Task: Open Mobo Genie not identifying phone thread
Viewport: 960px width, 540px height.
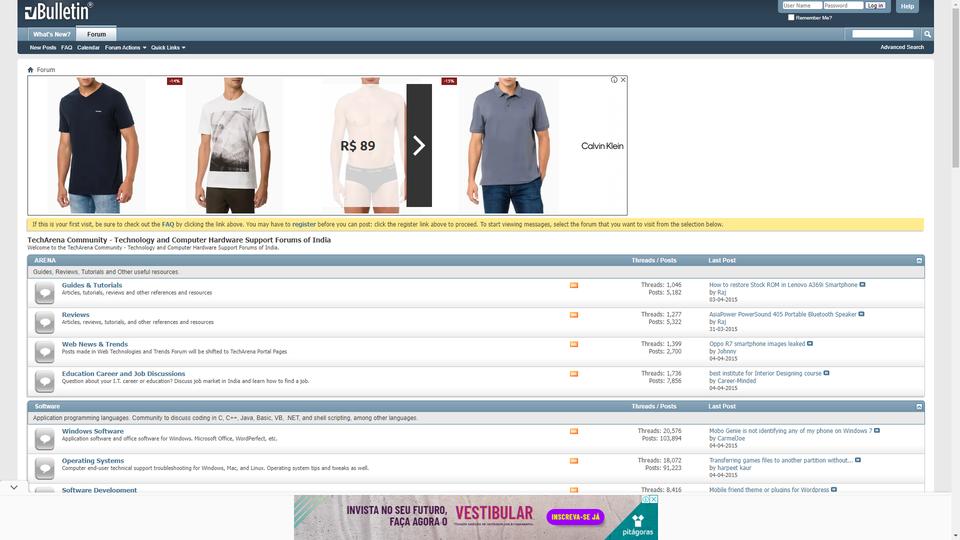Action: point(790,430)
